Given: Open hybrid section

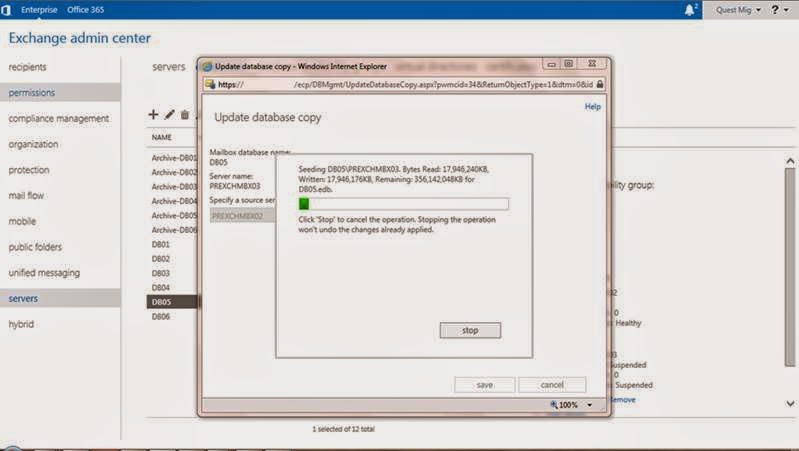Looking at the screenshot, I should coord(21,324).
